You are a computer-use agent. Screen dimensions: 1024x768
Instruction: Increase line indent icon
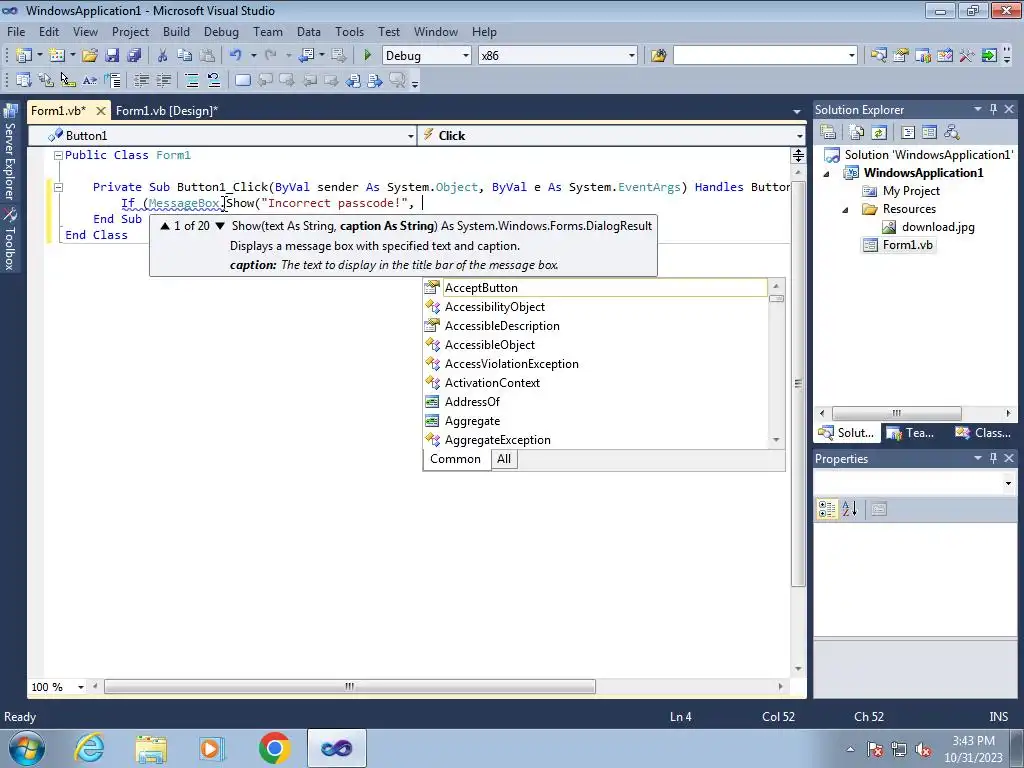(163, 80)
